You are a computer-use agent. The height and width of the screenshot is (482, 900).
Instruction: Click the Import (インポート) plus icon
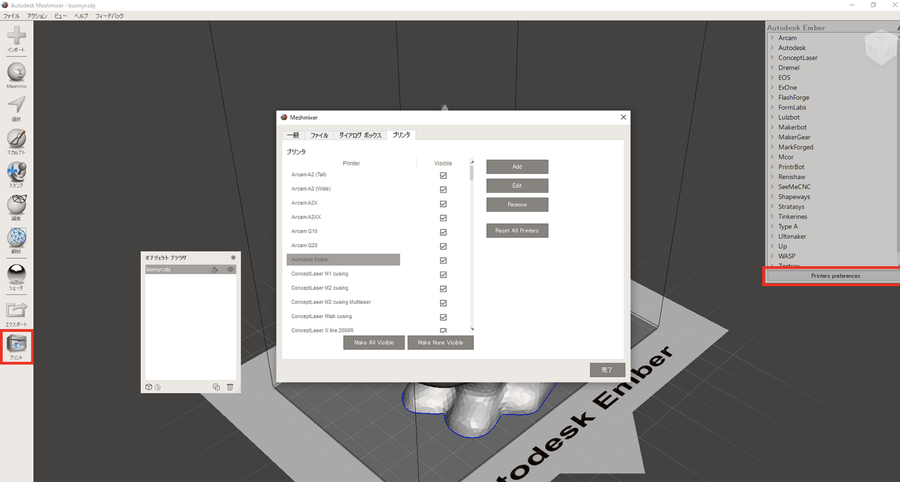coord(16,36)
